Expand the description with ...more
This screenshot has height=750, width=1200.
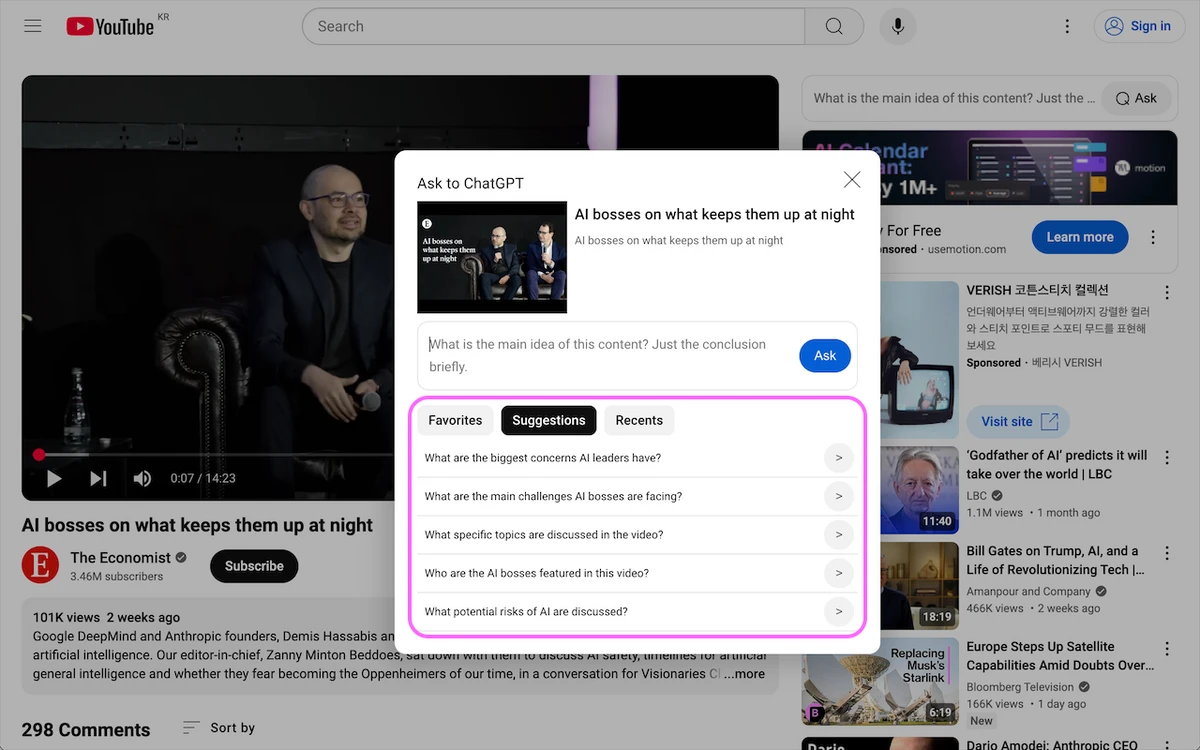[x=744, y=674]
